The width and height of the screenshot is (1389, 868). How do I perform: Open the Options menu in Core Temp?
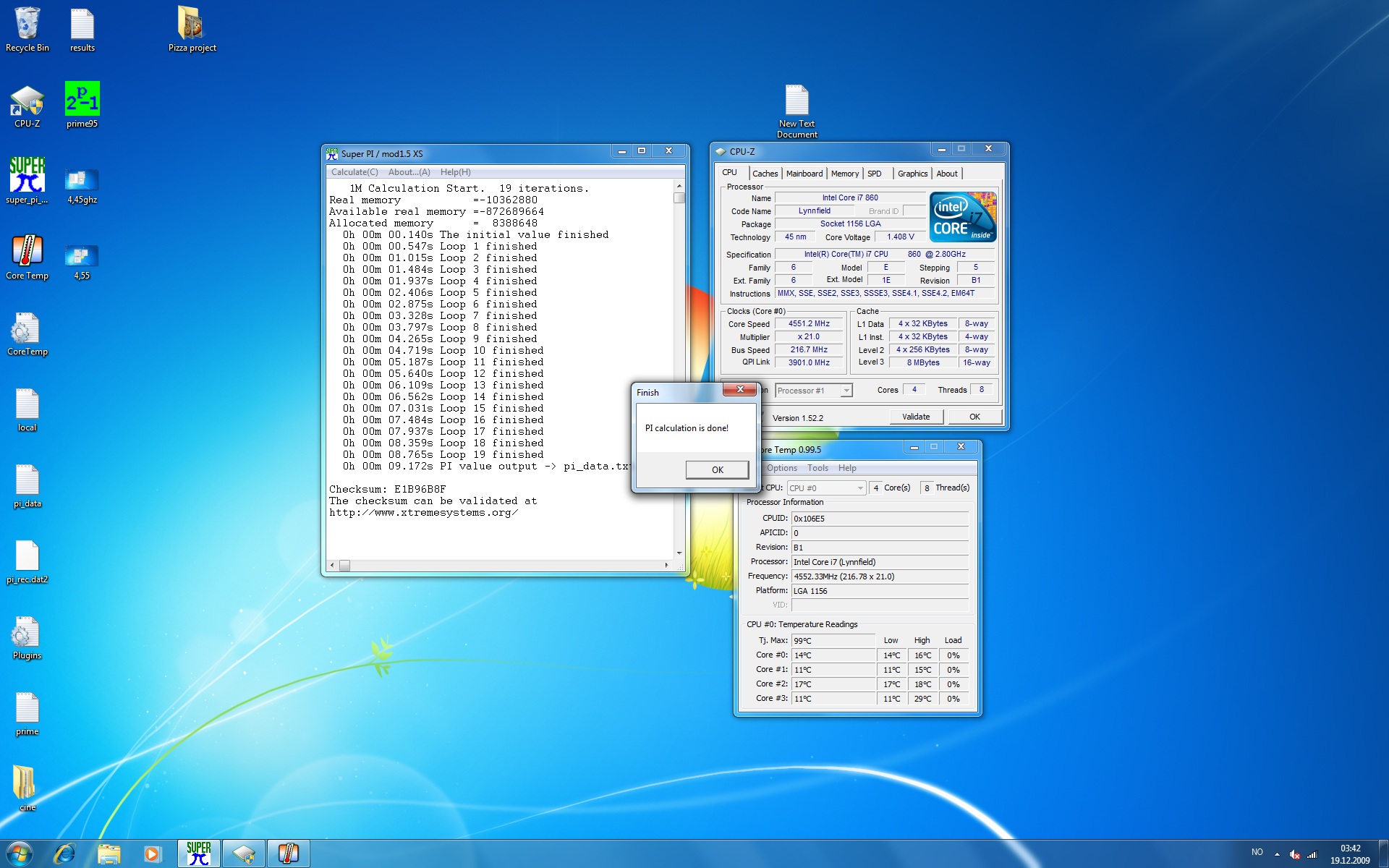click(x=781, y=468)
